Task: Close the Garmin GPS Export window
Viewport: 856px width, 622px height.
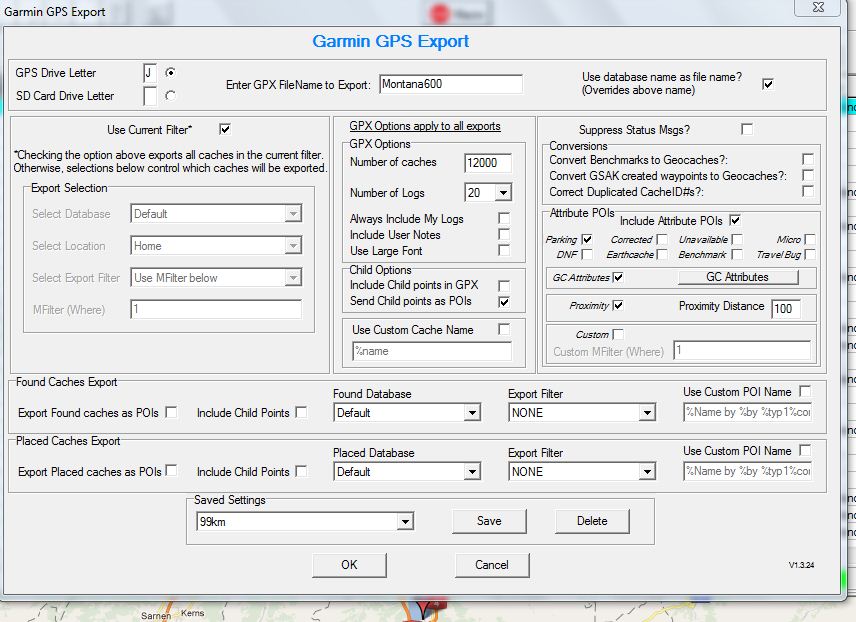Action: tap(818, 8)
